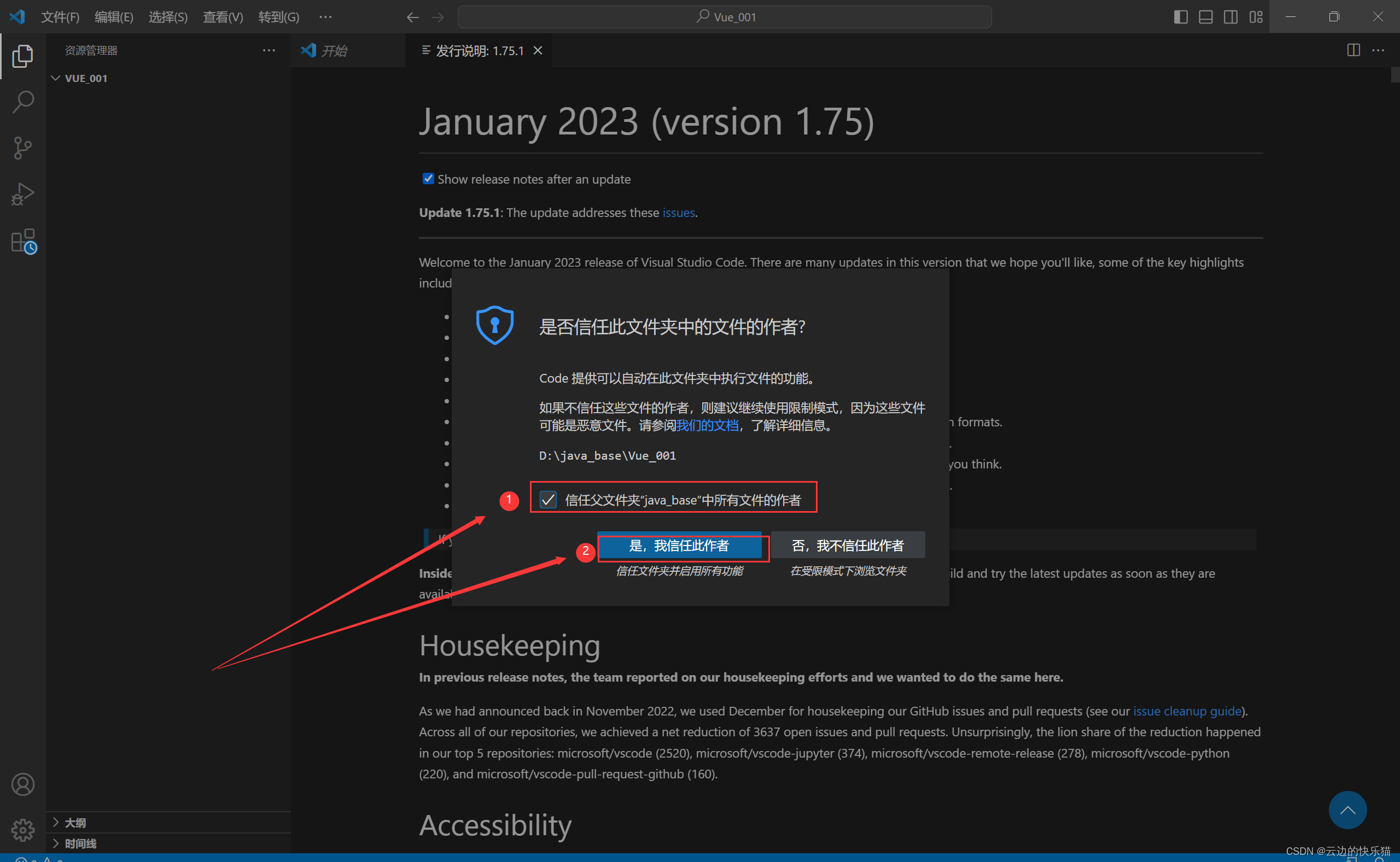Uncheck Show release notes after an update
Image resolution: width=1400 pixels, height=862 pixels.
(x=428, y=178)
